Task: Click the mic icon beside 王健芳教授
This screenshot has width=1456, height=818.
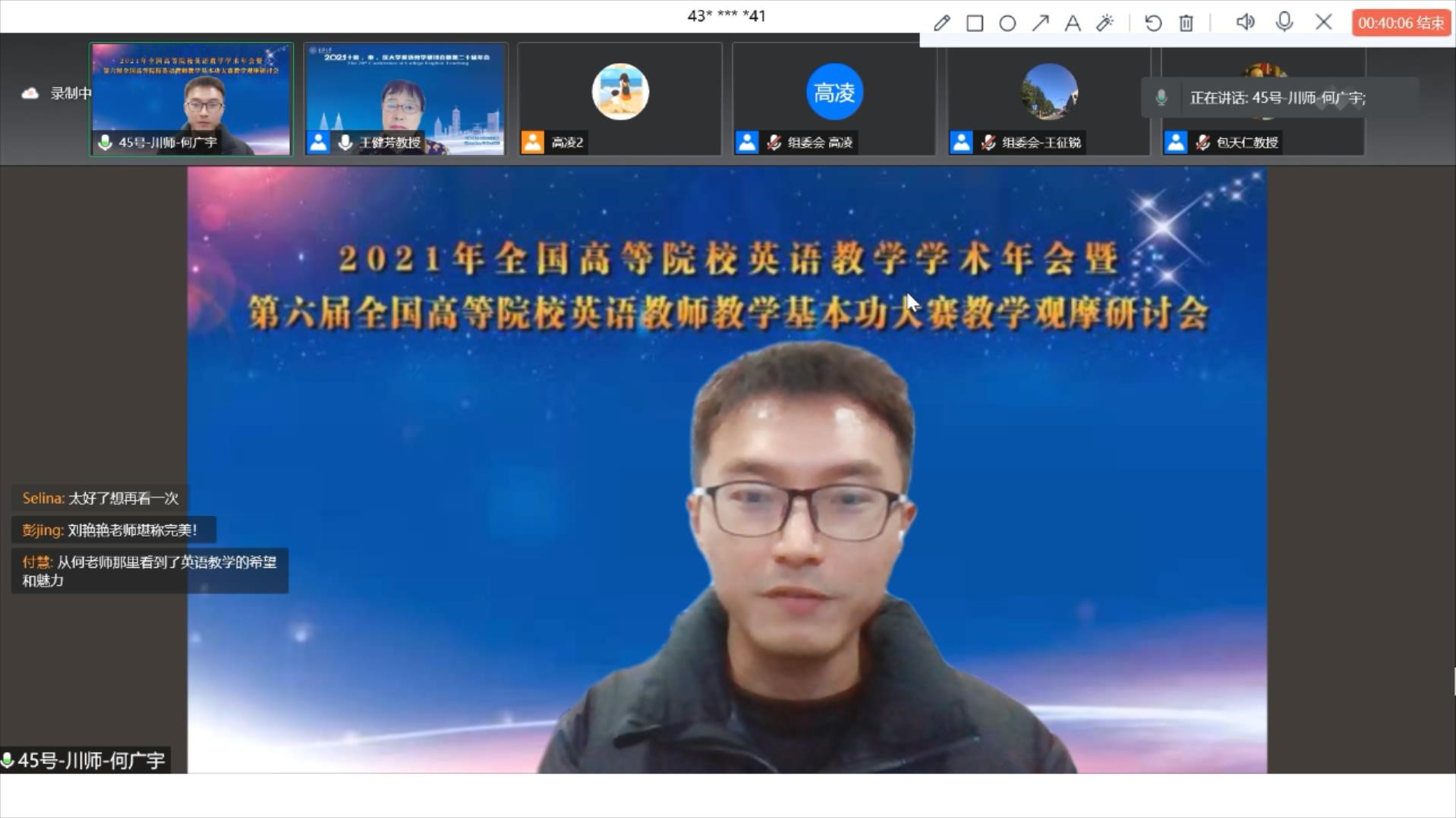Action: [x=345, y=143]
